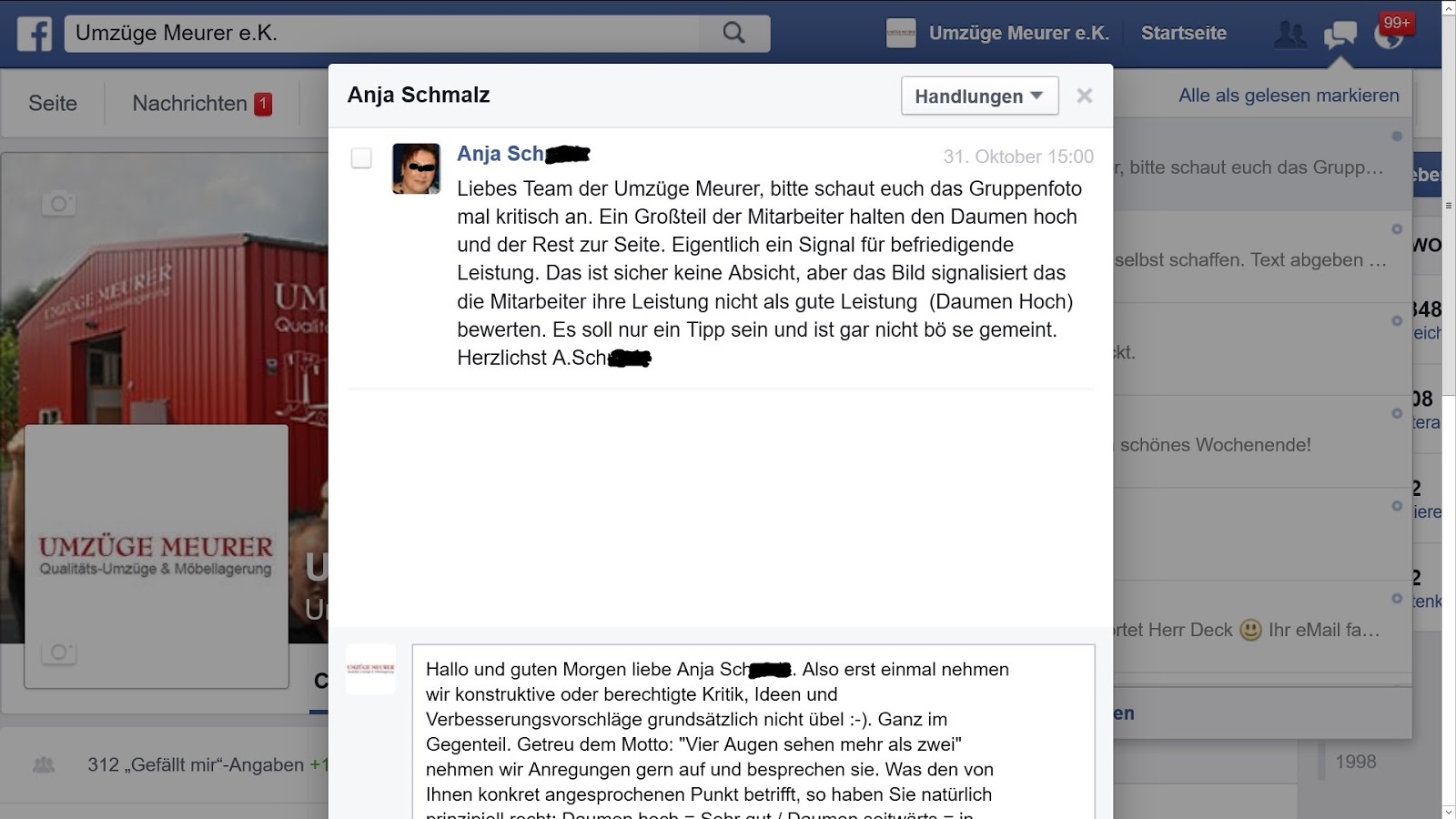The image size is (1456, 819).
Task: Click inside the reply text box
Action: (753, 733)
